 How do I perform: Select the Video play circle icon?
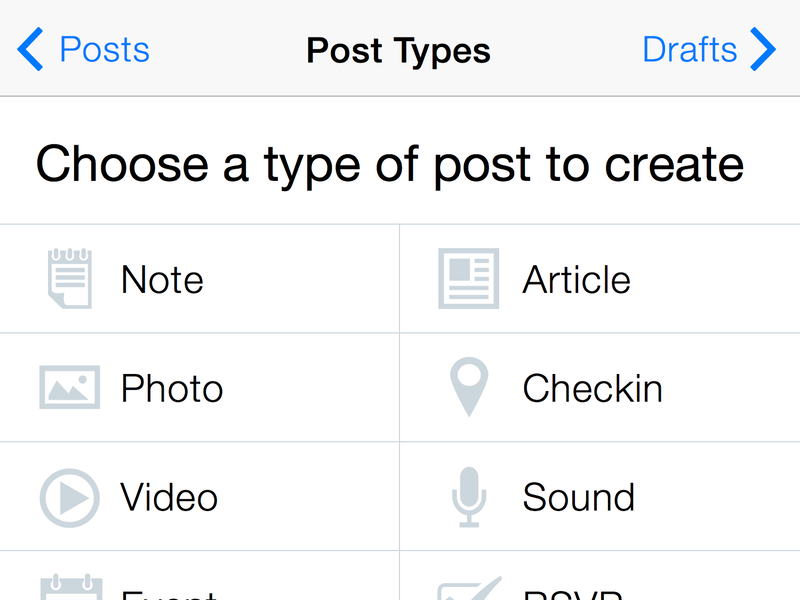coord(70,498)
